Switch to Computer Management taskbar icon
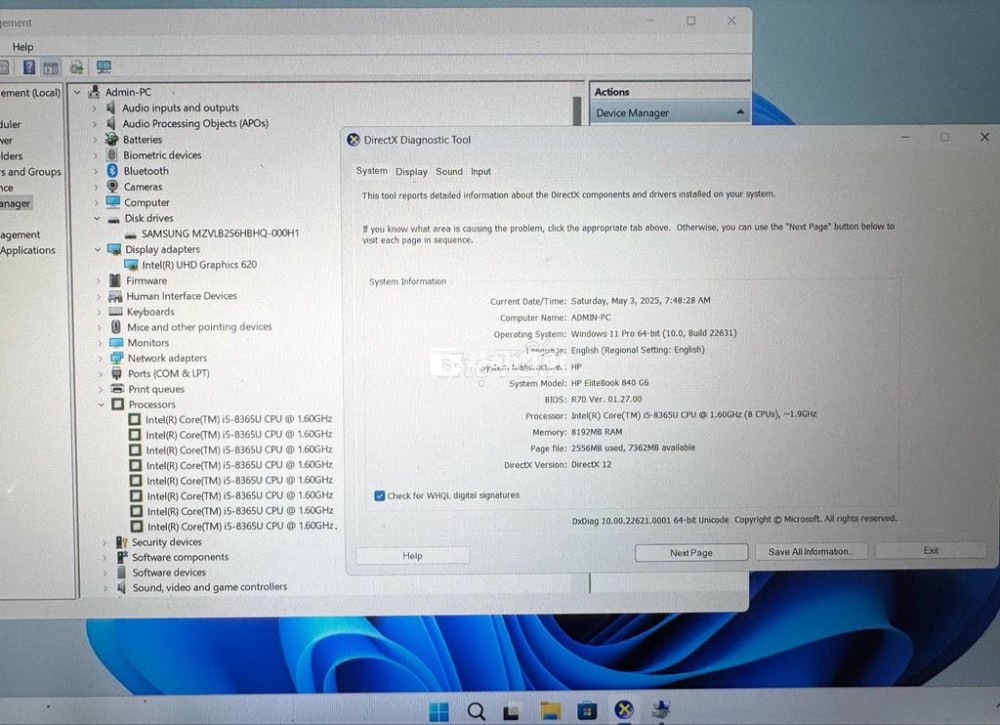Image resolution: width=1000 pixels, height=725 pixels. point(661,709)
